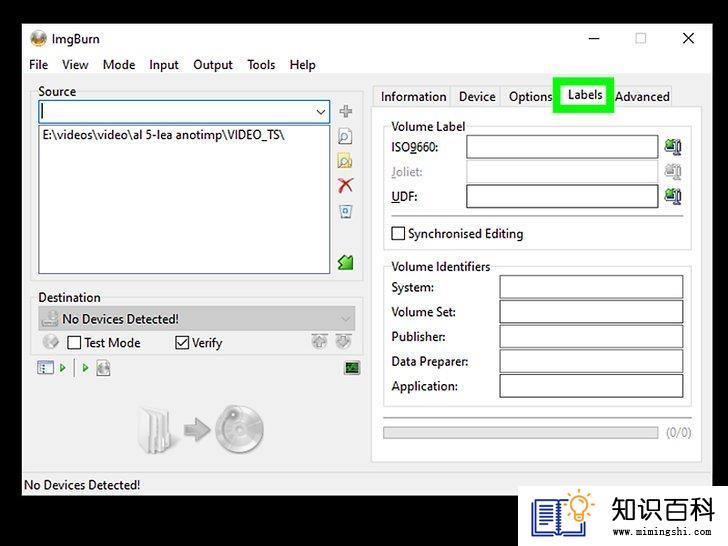Switch to the Device tab
This screenshot has height=546, width=728.
477,97
